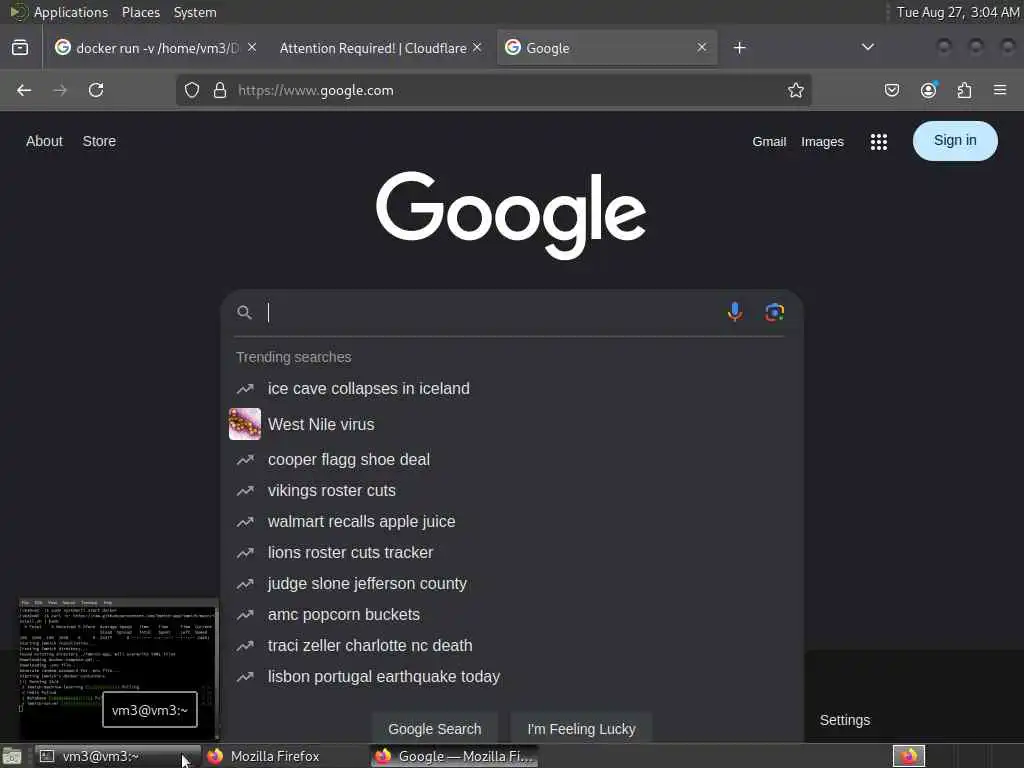
Task: Click the show desktop icon in the bottom panel
Action: coord(12,757)
